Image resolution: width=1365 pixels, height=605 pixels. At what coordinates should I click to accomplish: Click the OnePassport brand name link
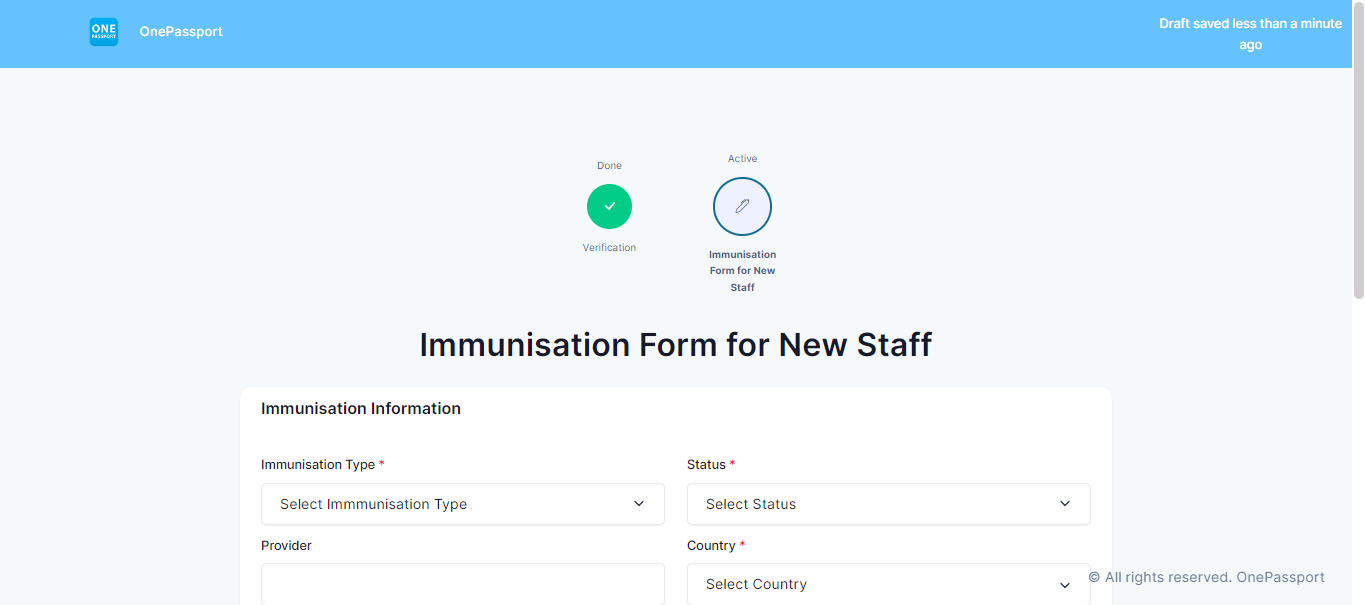(181, 32)
